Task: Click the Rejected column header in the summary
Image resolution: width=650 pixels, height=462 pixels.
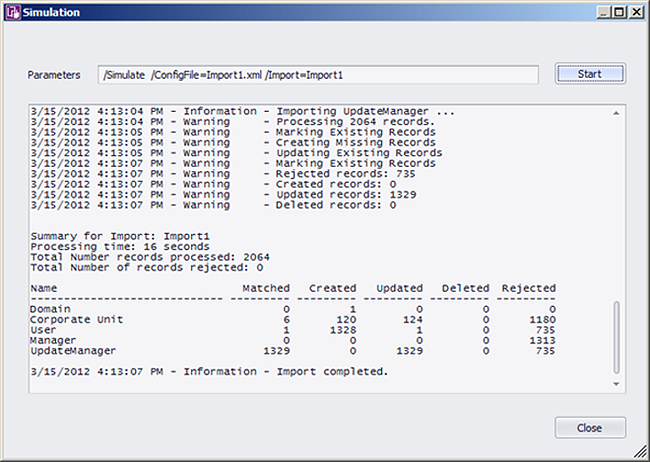Action: (528, 288)
